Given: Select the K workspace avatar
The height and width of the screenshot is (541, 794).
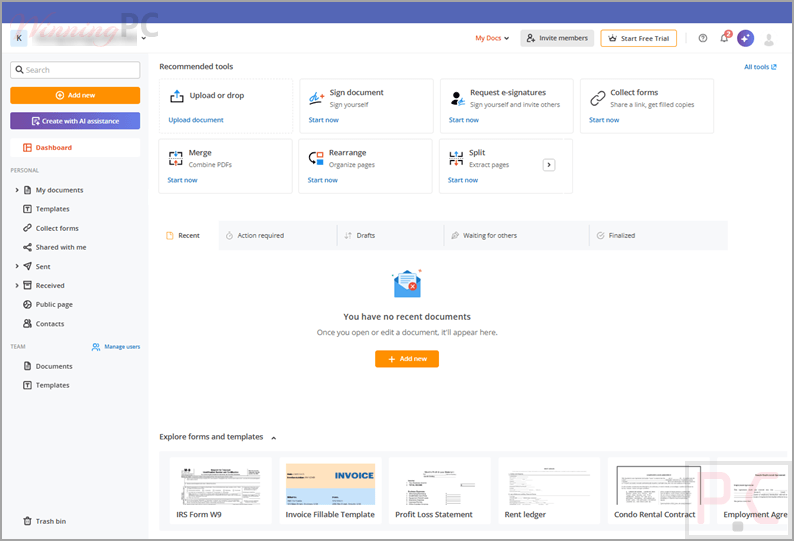Looking at the screenshot, I should pos(19,38).
